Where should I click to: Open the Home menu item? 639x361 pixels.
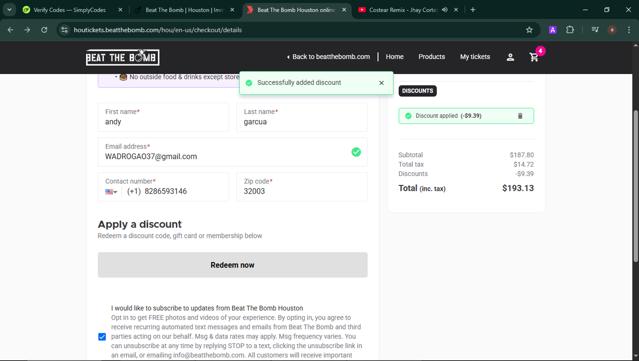pyautogui.click(x=394, y=57)
